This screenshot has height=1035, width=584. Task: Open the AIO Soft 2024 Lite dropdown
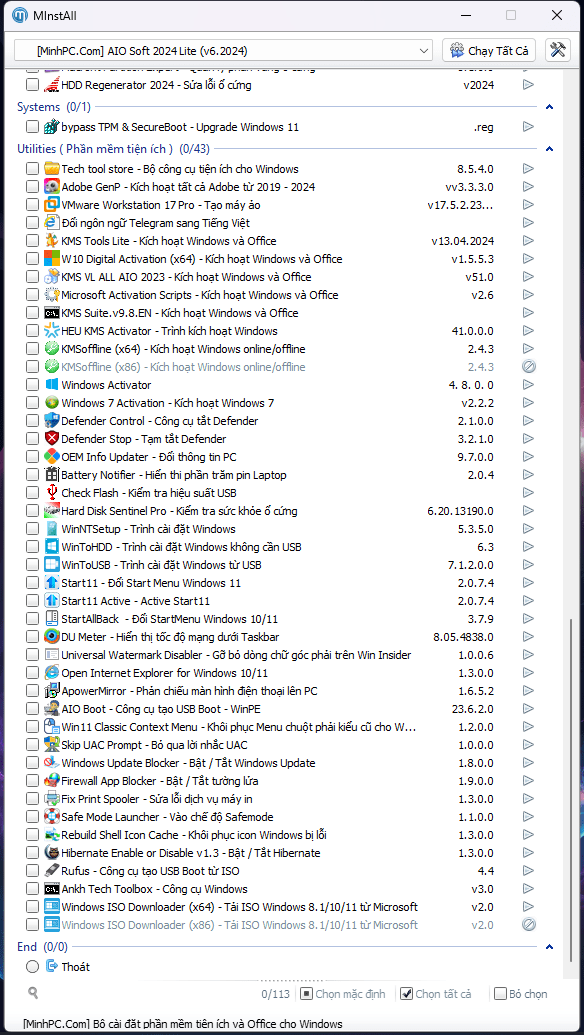point(224,50)
